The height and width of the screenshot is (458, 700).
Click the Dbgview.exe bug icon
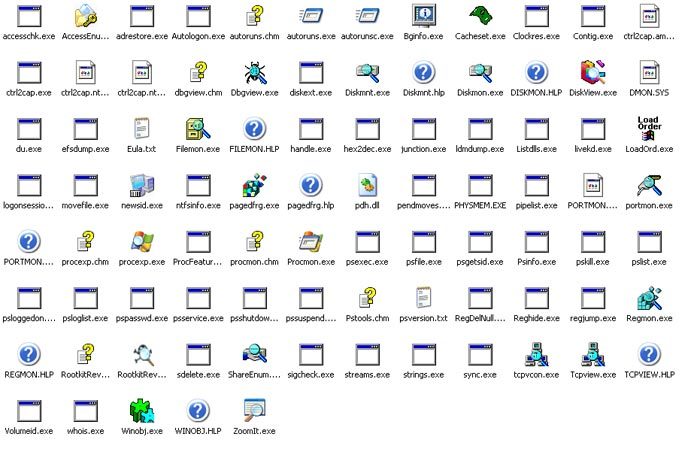coord(254,72)
